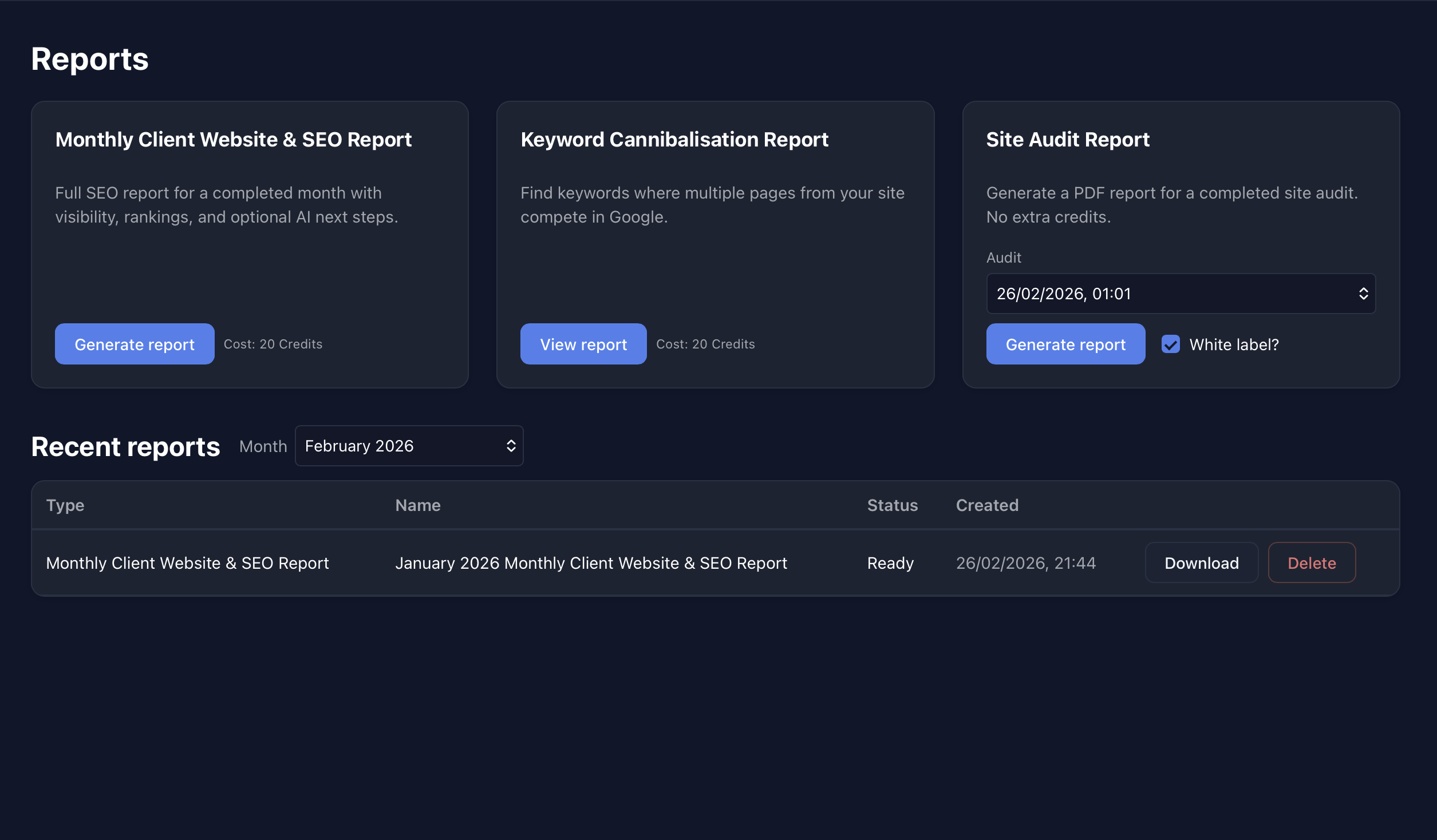Download the January 2026 SEO report

(1201, 562)
